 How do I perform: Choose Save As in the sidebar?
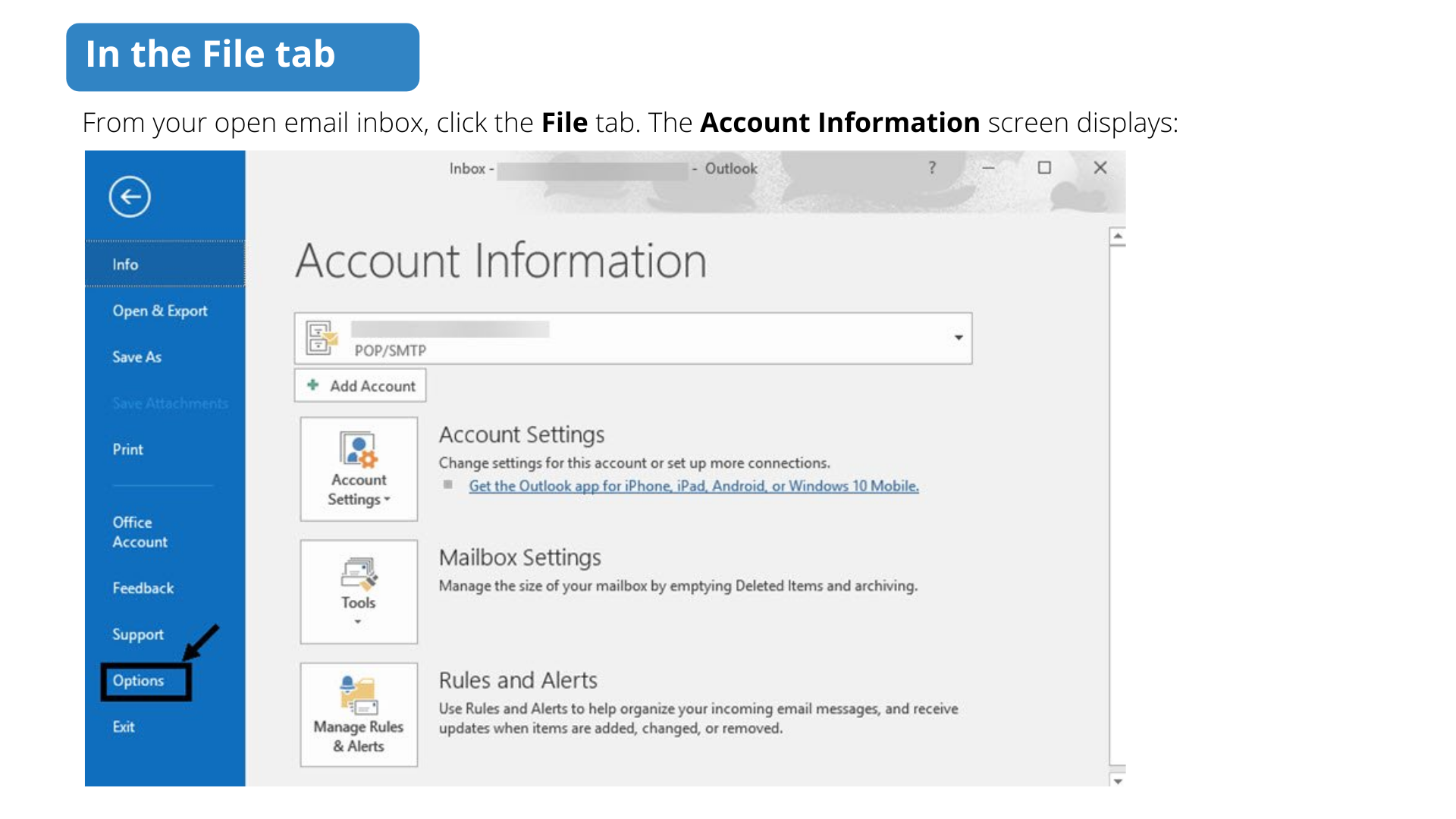[x=137, y=357]
